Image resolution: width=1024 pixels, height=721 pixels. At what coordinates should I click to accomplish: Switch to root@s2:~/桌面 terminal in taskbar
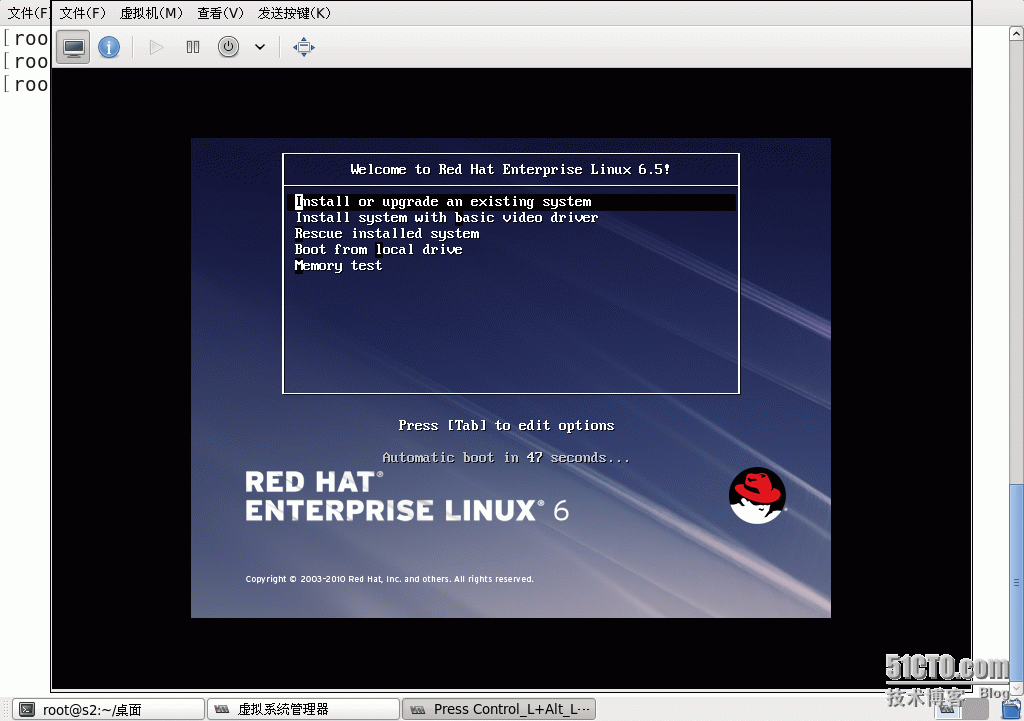[x=108, y=709]
